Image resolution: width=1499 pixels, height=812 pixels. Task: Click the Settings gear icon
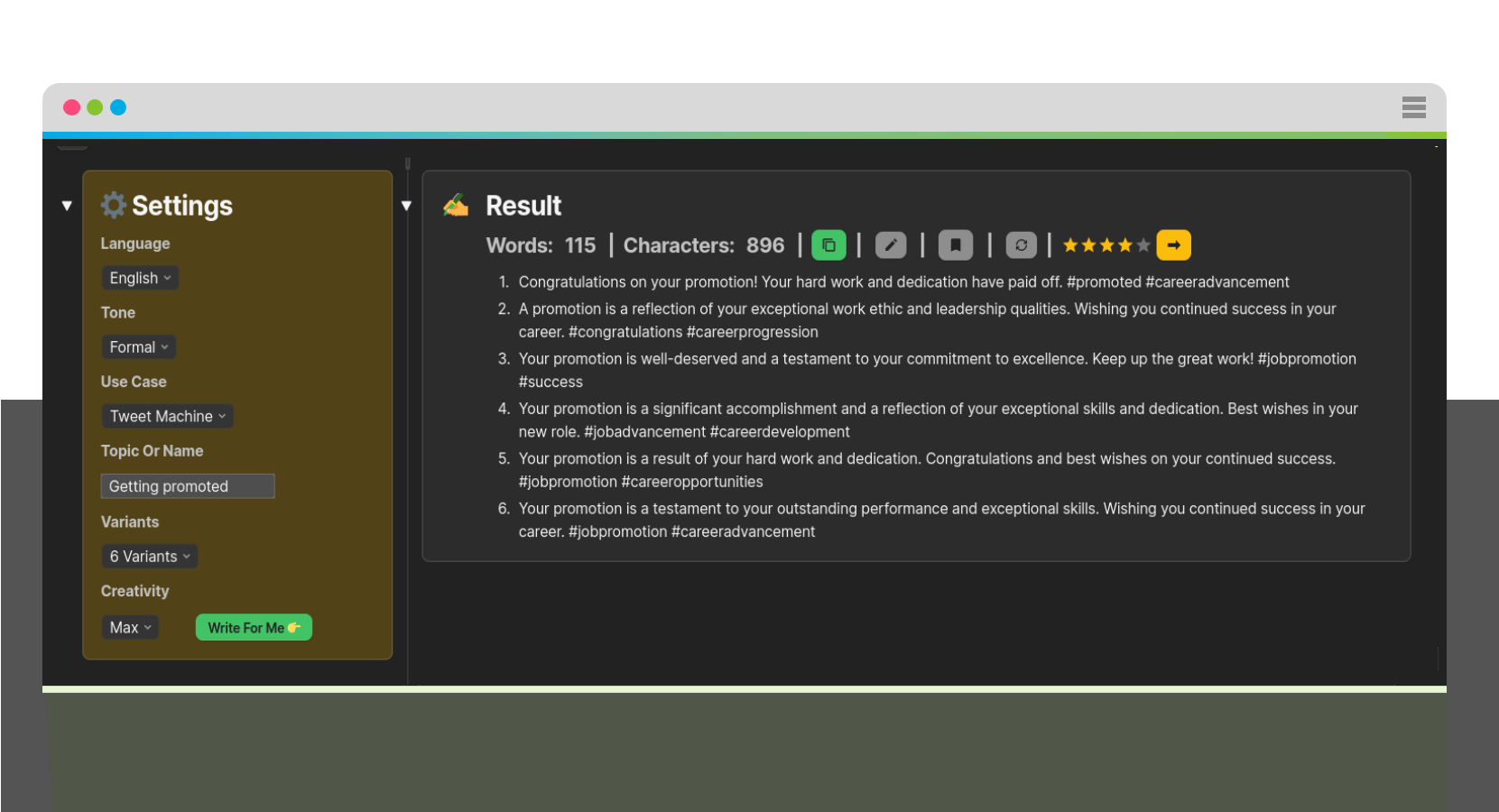[113, 205]
